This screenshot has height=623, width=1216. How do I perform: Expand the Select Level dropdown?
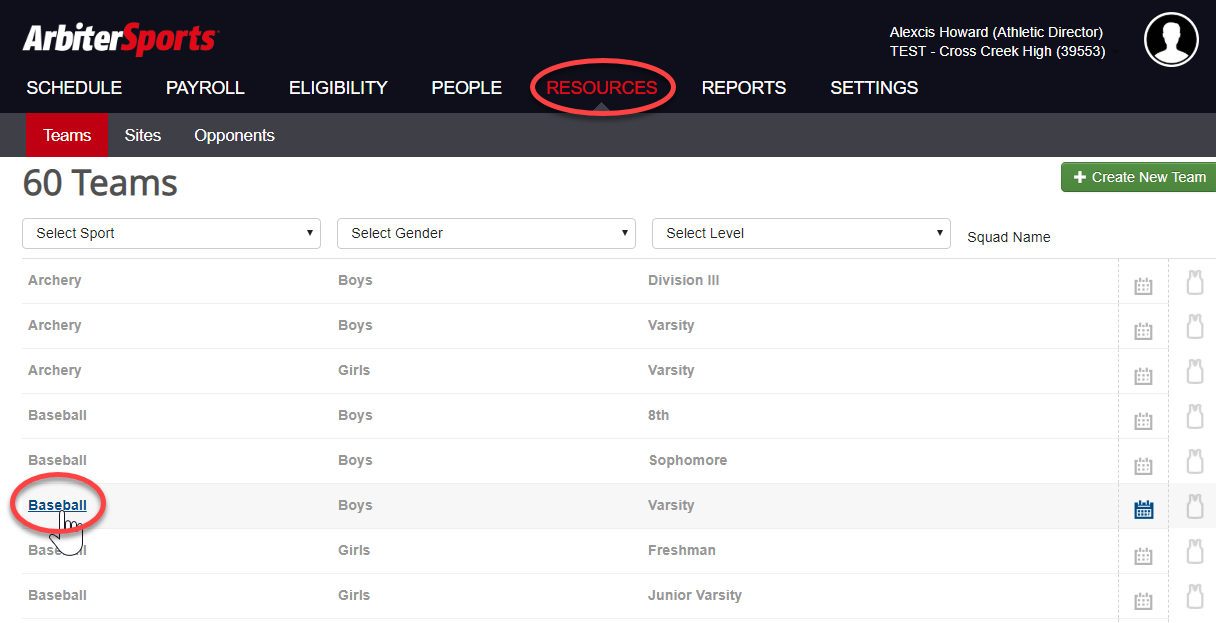(801, 233)
